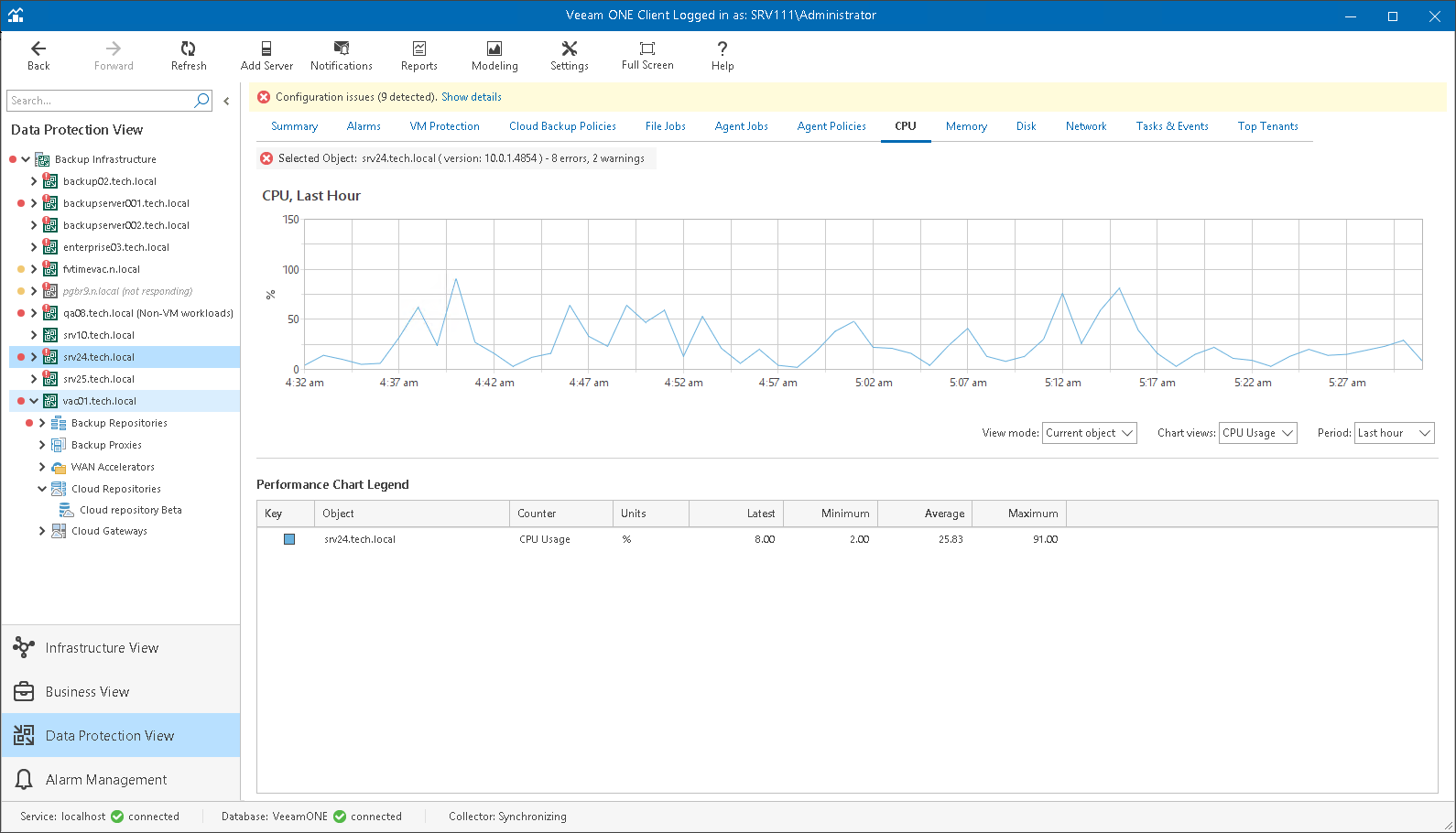The image size is (1456, 833).
Task: Expand the srv24.tech.local node
Action: [34, 357]
